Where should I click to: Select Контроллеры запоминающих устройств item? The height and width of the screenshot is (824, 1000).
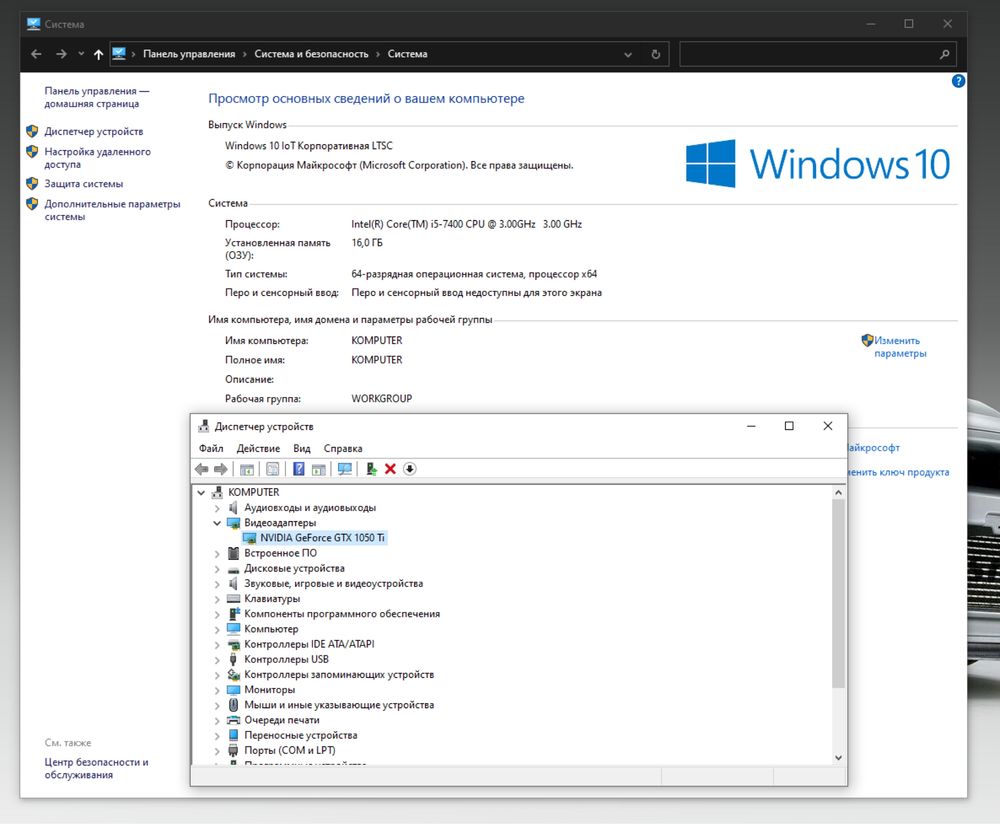pos(339,675)
